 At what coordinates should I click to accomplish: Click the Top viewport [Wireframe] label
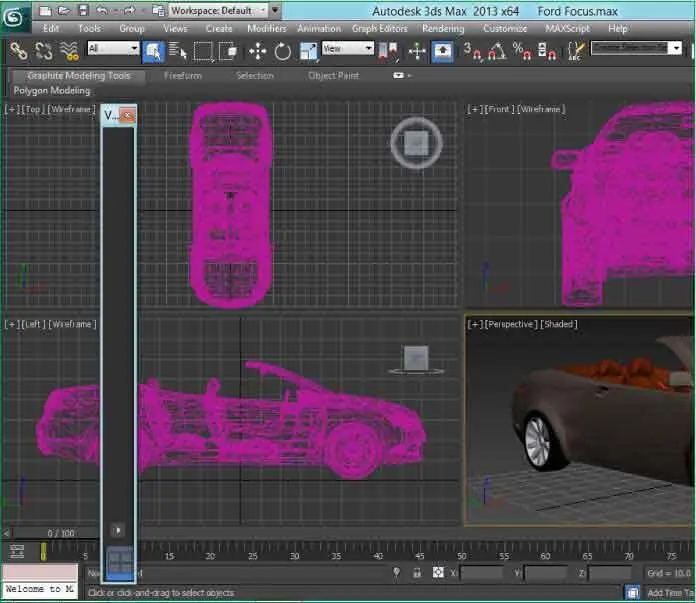pyautogui.click(x=71, y=109)
